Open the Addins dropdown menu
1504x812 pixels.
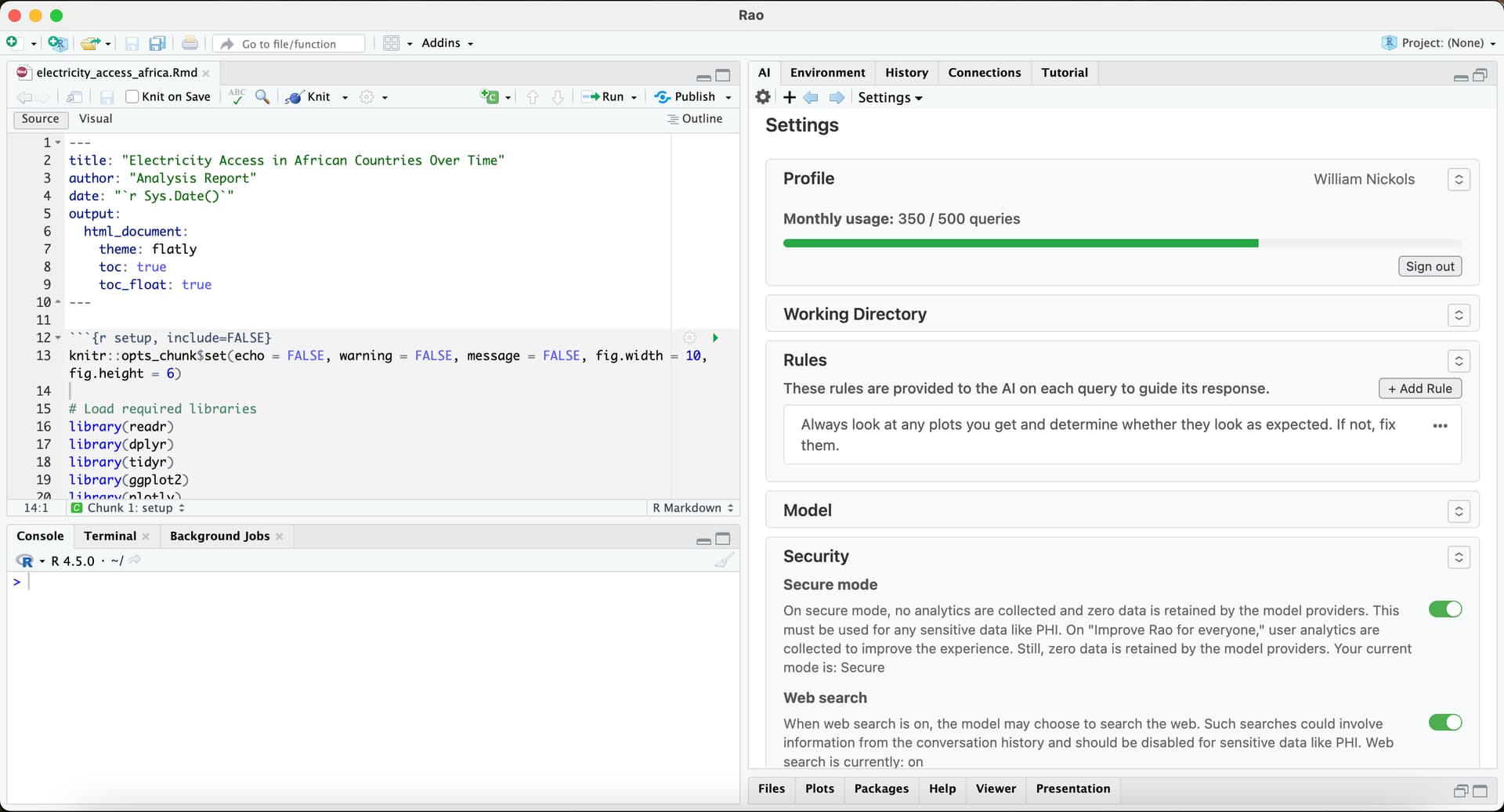point(447,44)
